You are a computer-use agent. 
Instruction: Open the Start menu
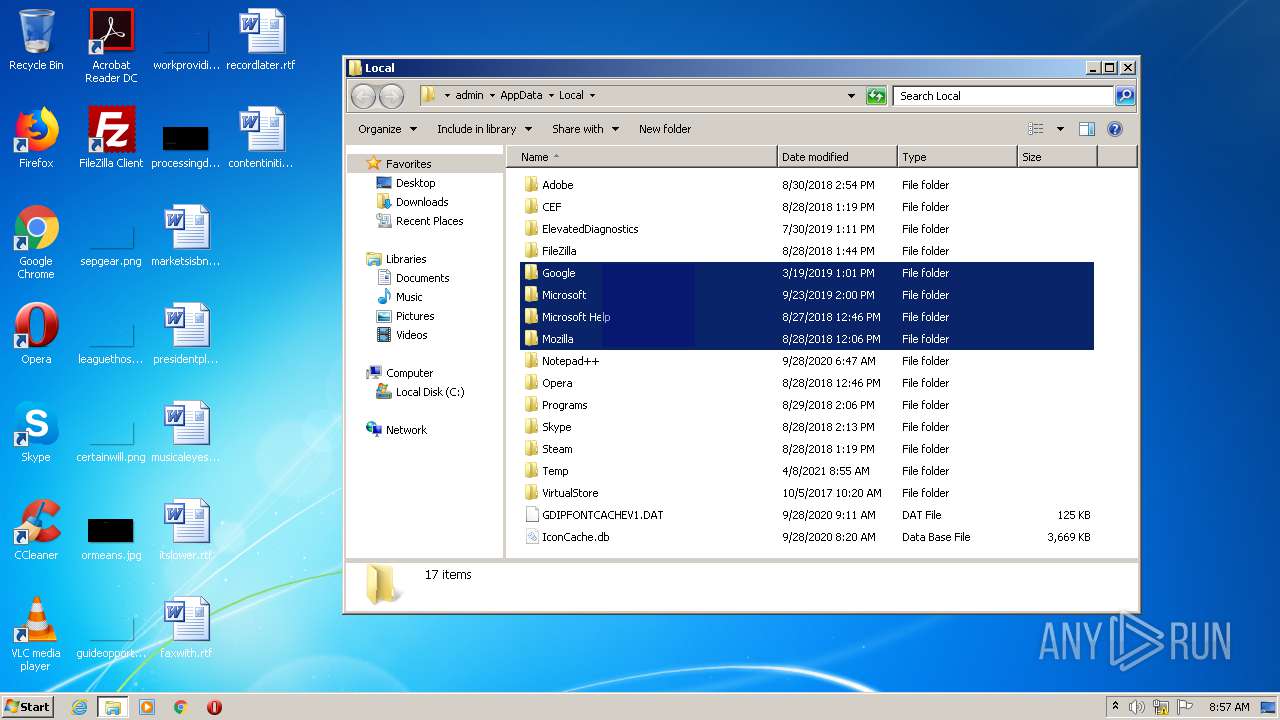(28, 707)
